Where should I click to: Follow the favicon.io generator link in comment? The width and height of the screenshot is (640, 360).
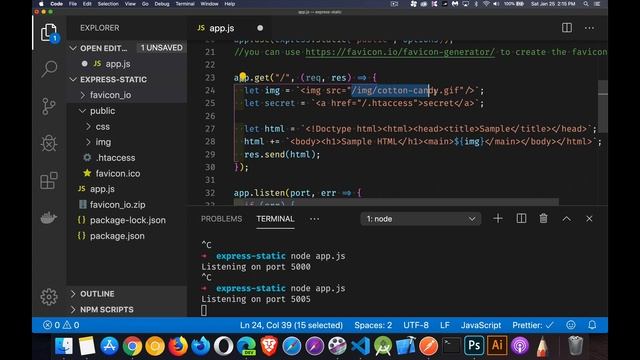pyautogui.click(x=400, y=52)
